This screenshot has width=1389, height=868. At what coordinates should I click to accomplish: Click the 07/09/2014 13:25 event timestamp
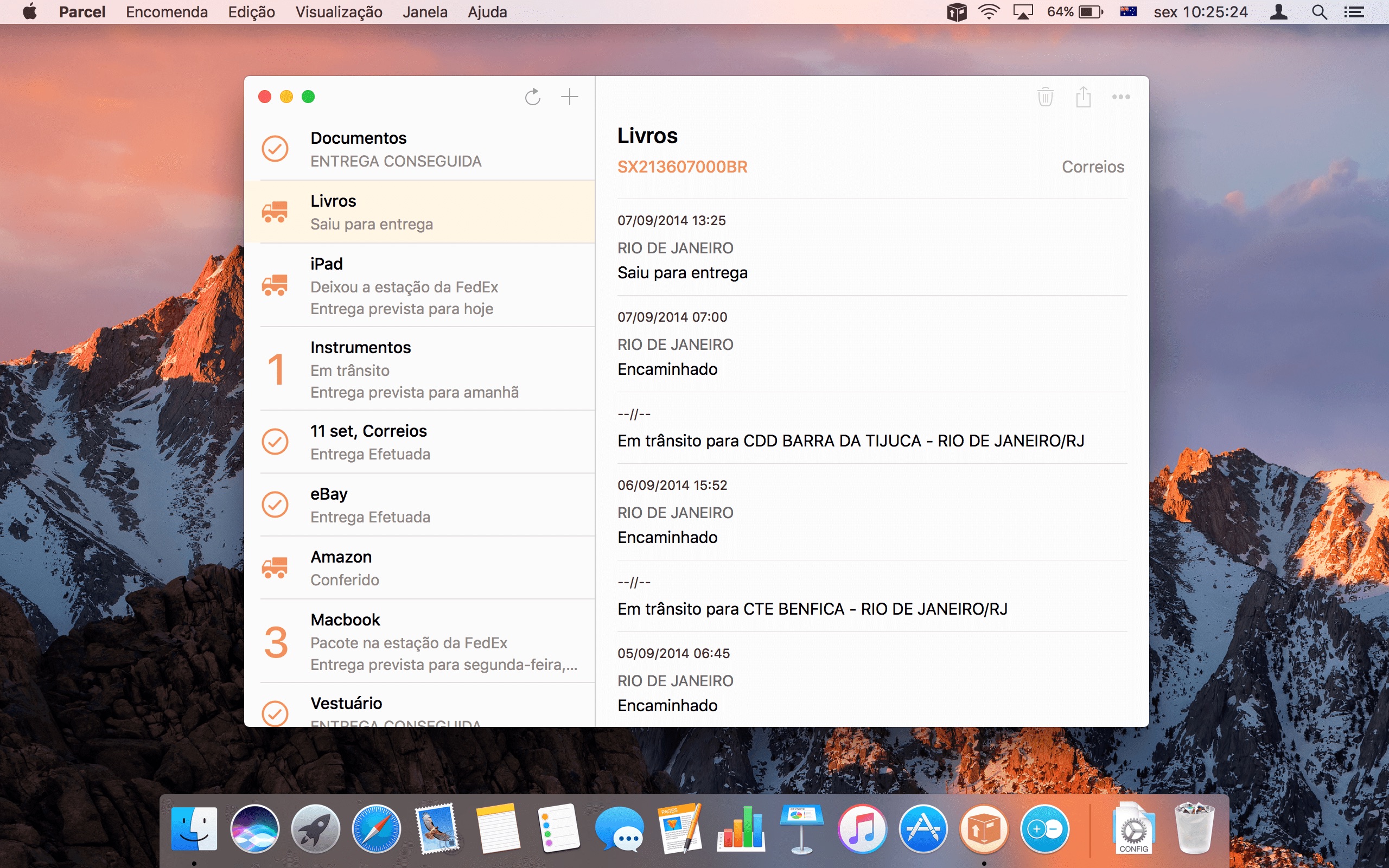(672, 220)
